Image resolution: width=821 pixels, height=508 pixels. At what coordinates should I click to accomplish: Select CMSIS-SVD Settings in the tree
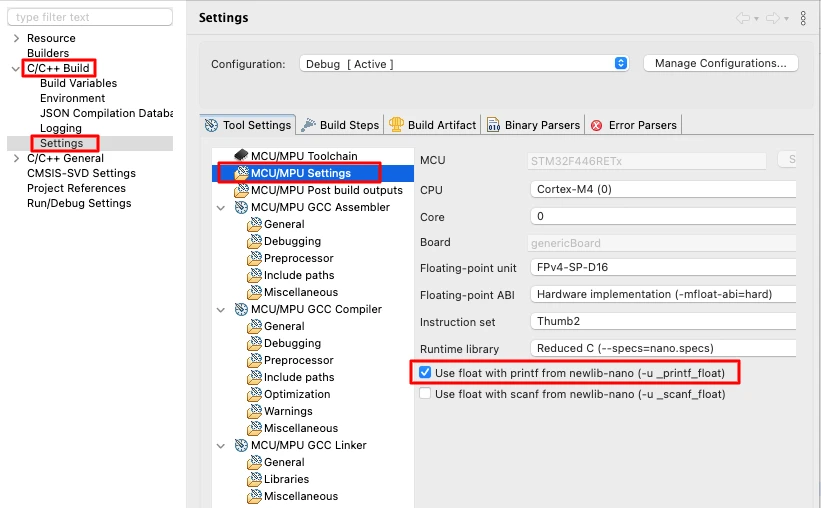click(81, 173)
